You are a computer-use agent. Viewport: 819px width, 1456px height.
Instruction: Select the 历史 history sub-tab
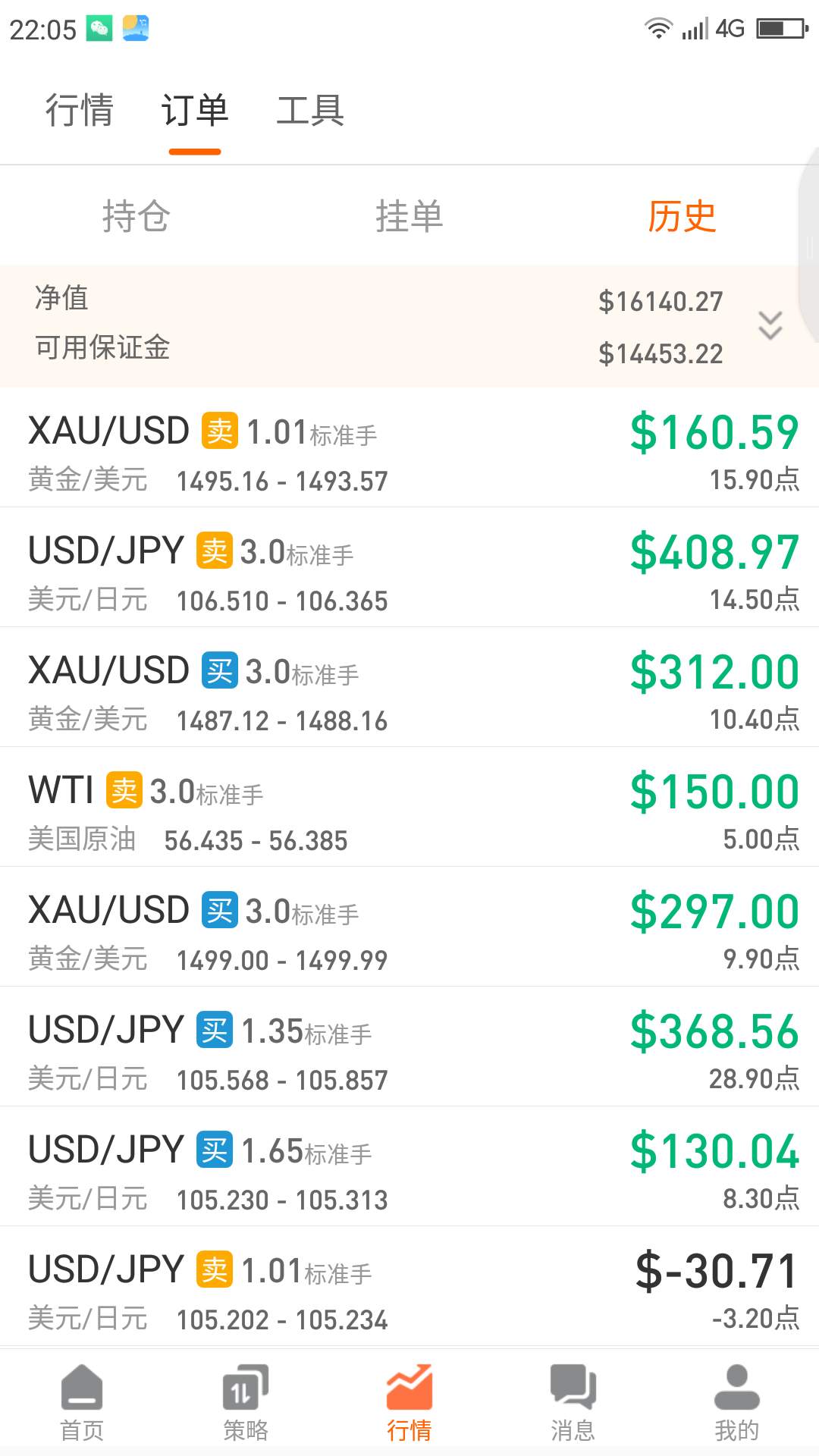tap(682, 216)
